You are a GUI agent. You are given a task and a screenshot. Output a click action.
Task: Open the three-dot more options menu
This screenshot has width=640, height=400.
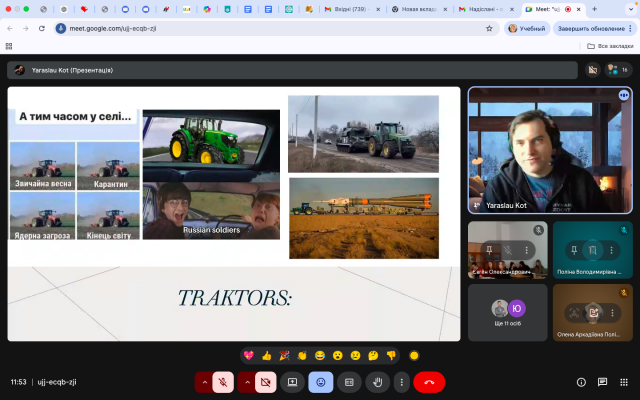[401, 382]
